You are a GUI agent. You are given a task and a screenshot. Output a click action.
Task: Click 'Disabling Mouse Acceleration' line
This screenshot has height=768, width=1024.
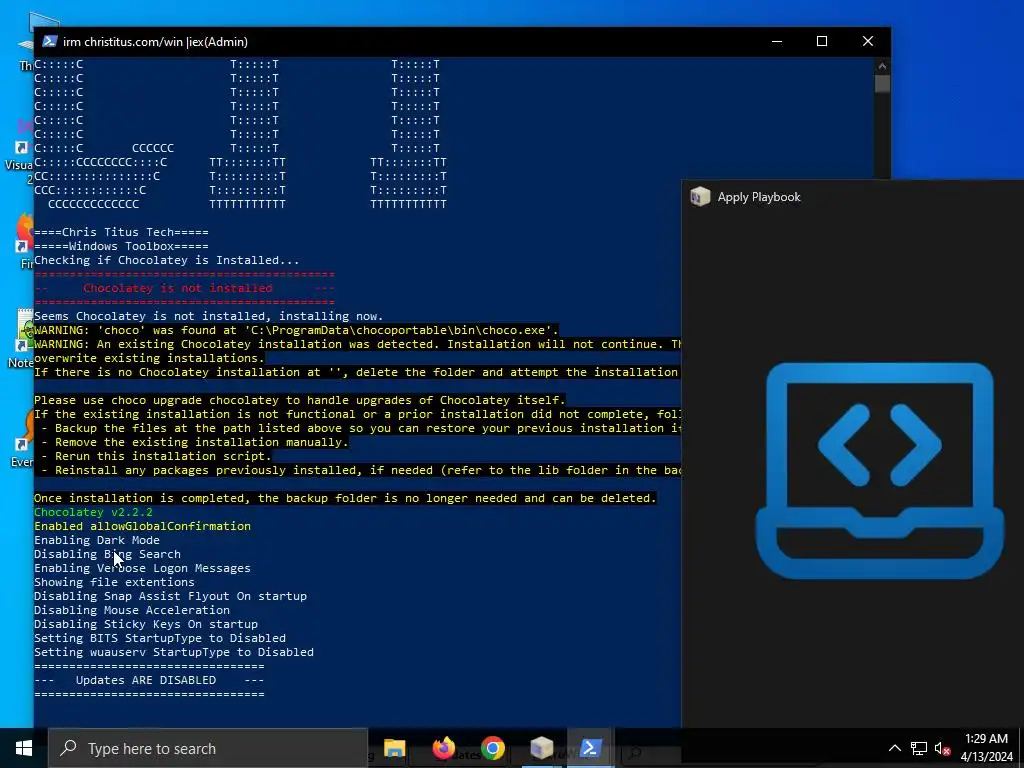point(132,610)
